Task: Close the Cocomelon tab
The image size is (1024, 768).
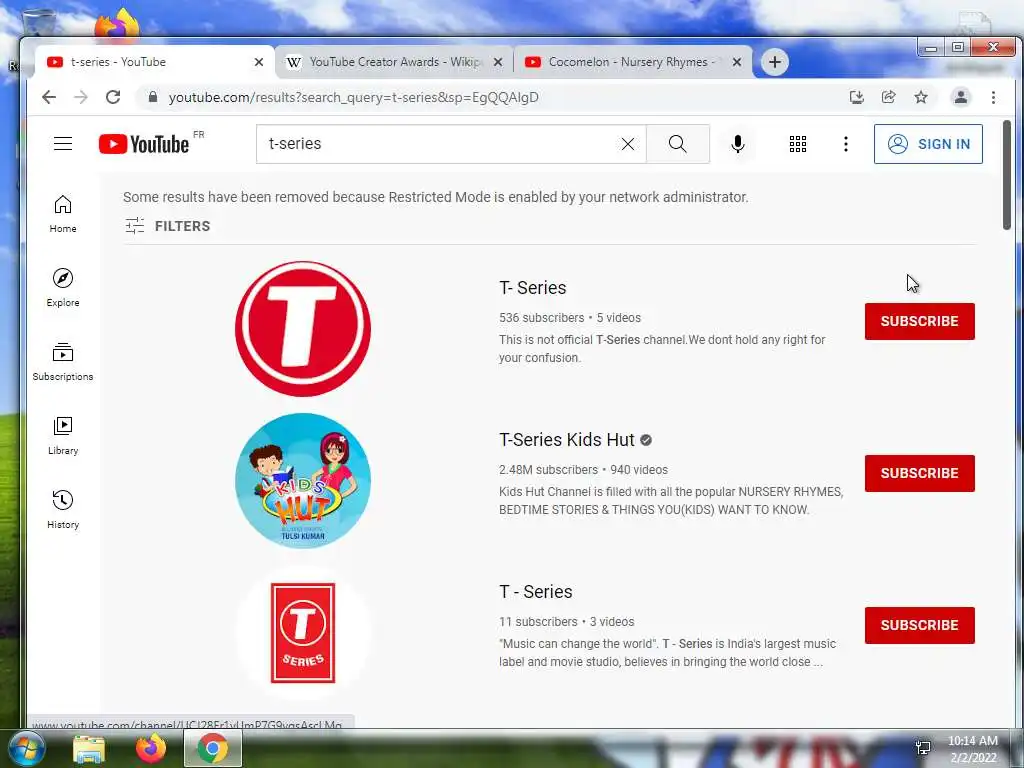Action: pos(737,62)
